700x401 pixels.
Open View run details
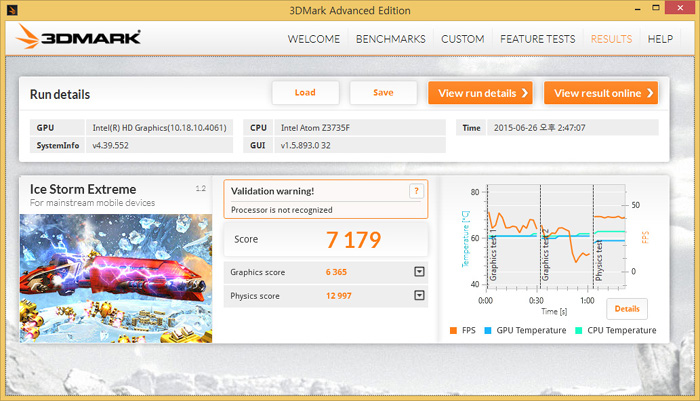(x=480, y=93)
